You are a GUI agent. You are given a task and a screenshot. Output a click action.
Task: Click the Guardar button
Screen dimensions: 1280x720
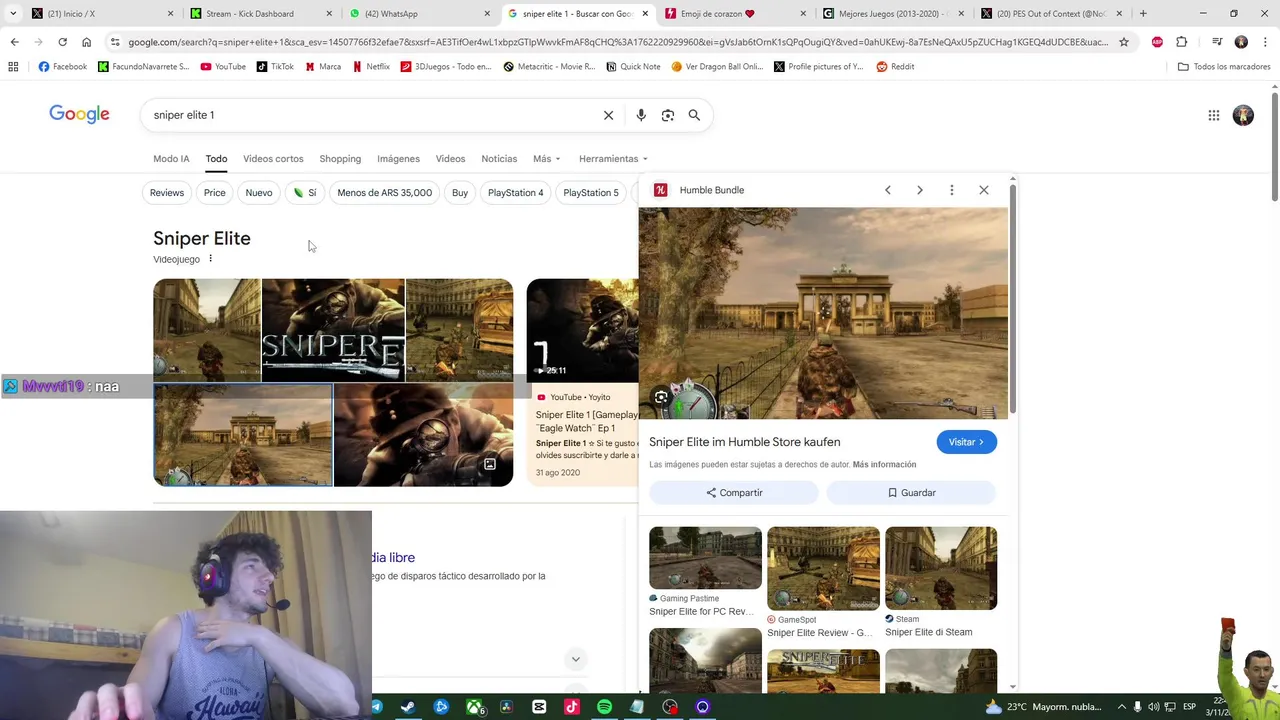point(911,493)
